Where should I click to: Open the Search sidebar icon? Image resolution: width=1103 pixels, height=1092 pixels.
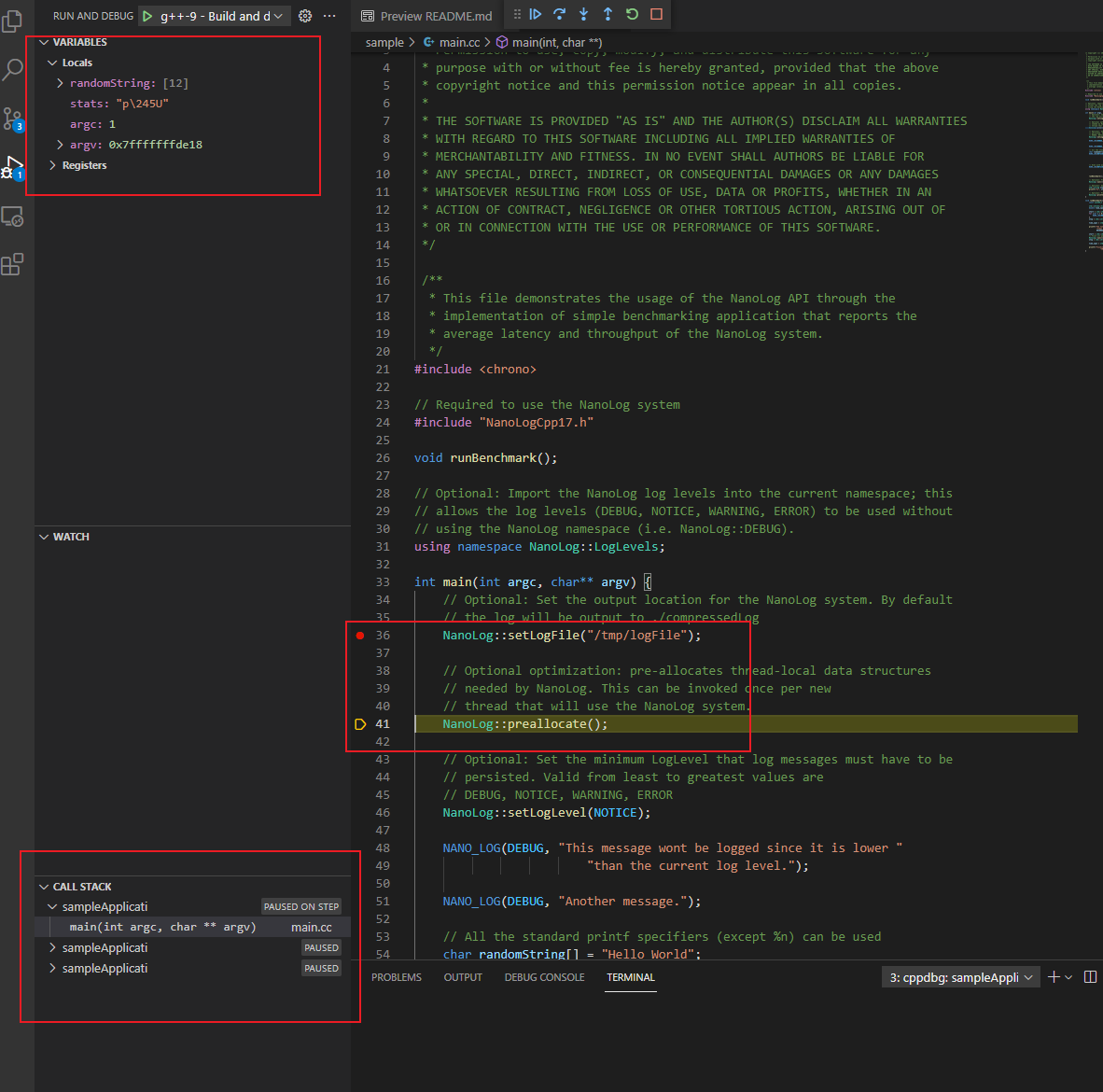[13, 70]
